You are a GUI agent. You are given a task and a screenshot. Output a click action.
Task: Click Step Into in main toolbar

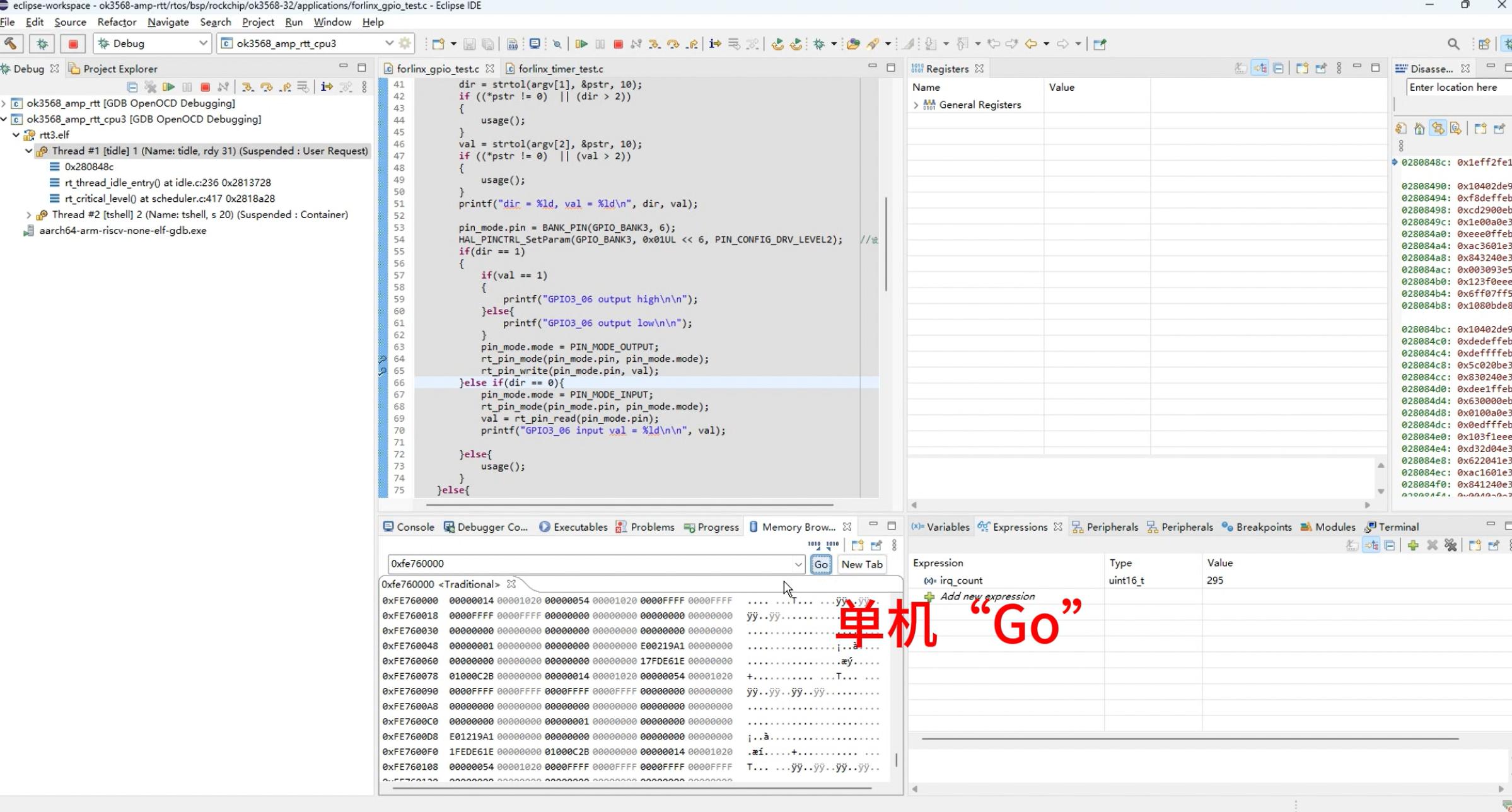coord(654,43)
